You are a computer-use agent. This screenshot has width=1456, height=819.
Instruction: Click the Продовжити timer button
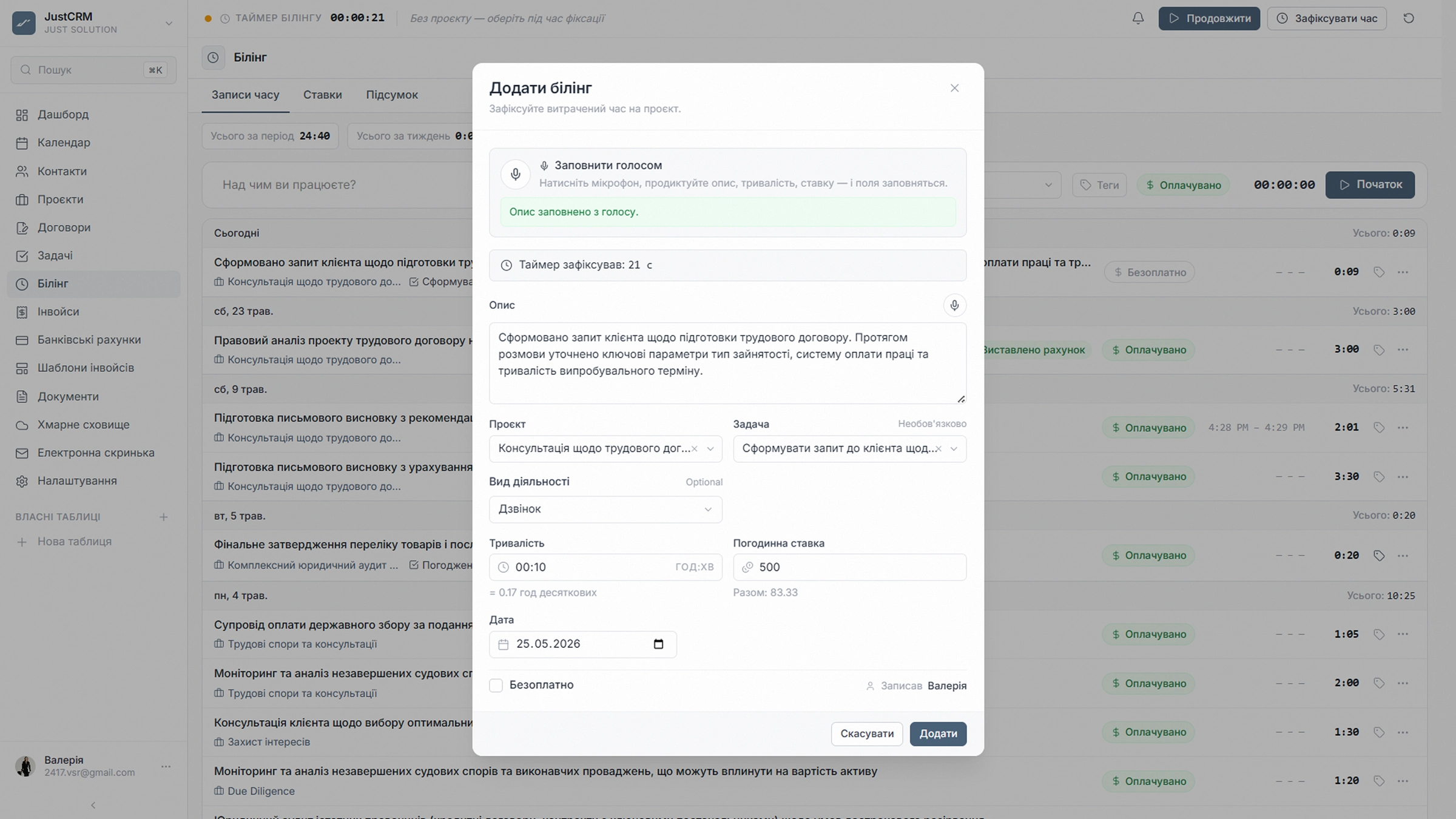[1209, 18]
